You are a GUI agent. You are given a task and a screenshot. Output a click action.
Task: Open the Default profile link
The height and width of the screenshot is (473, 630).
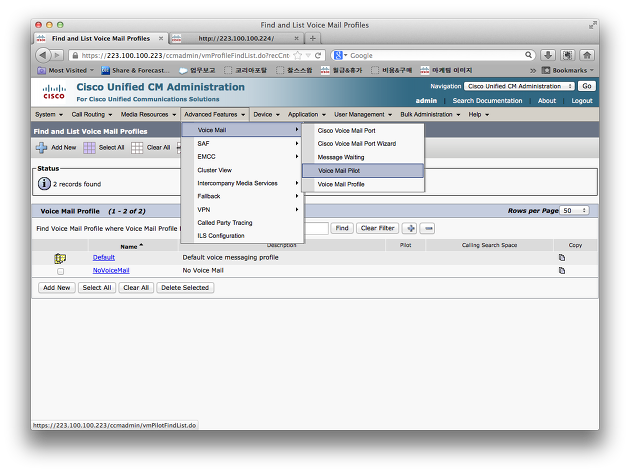point(104,258)
